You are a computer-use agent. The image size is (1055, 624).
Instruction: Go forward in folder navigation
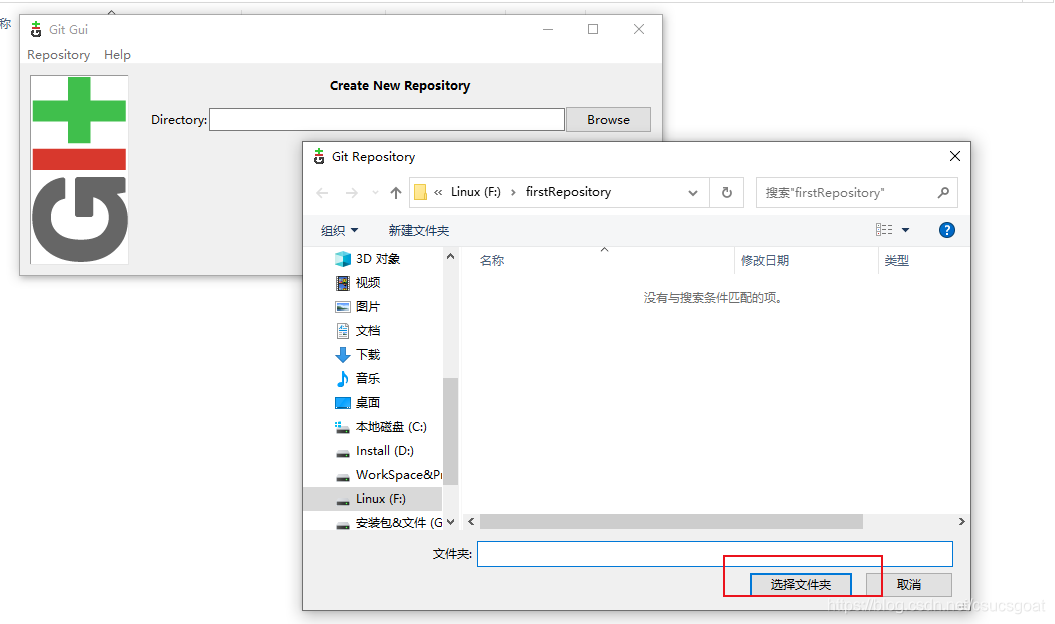(x=351, y=193)
